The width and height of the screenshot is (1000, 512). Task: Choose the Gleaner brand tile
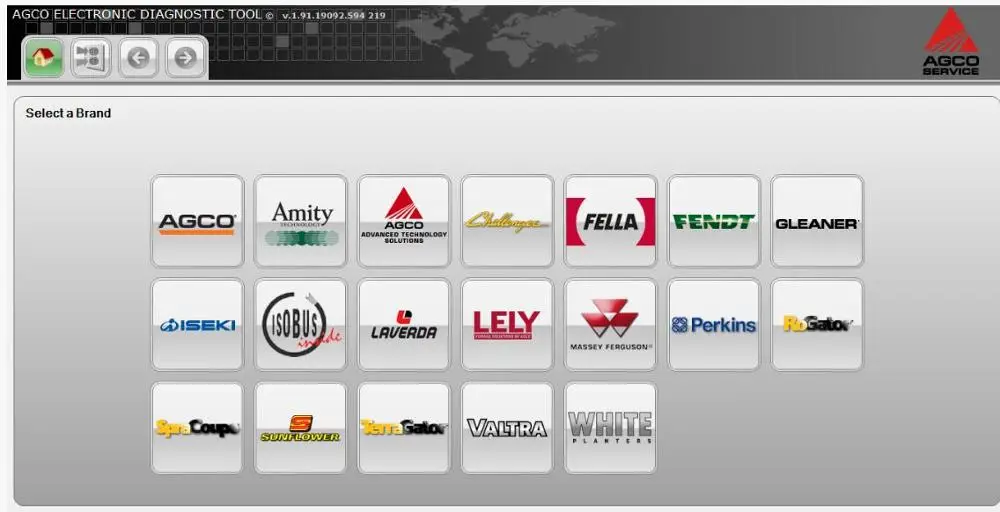tap(817, 221)
